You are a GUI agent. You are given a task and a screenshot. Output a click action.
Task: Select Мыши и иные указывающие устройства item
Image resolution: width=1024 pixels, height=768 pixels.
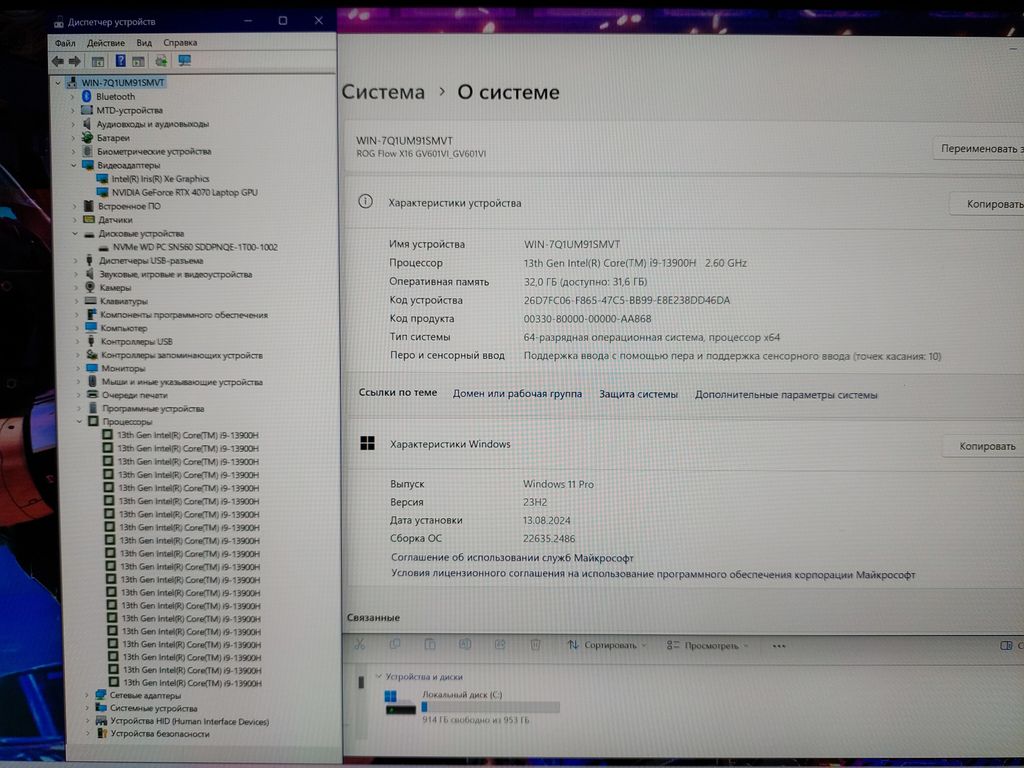(x=182, y=382)
